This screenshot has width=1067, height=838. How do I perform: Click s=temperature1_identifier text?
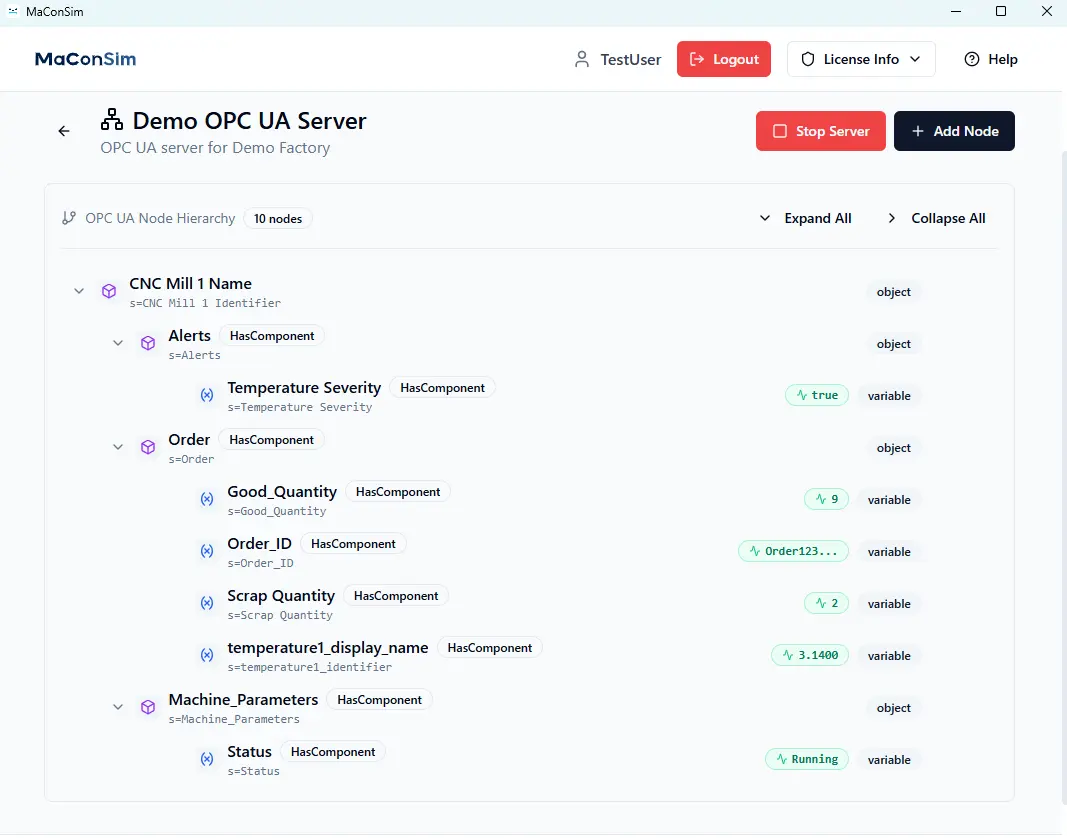(x=310, y=667)
